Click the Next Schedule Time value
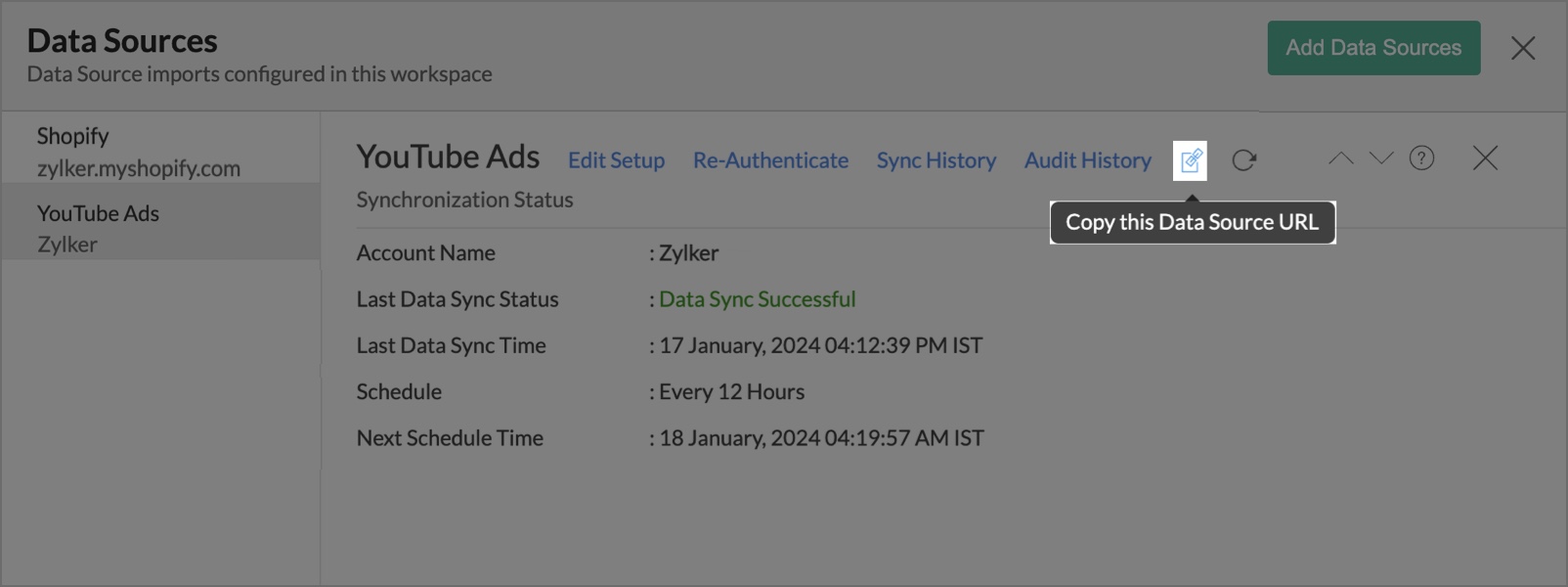Viewport: 1568px width, 587px height. pyautogui.click(x=822, y=438)
